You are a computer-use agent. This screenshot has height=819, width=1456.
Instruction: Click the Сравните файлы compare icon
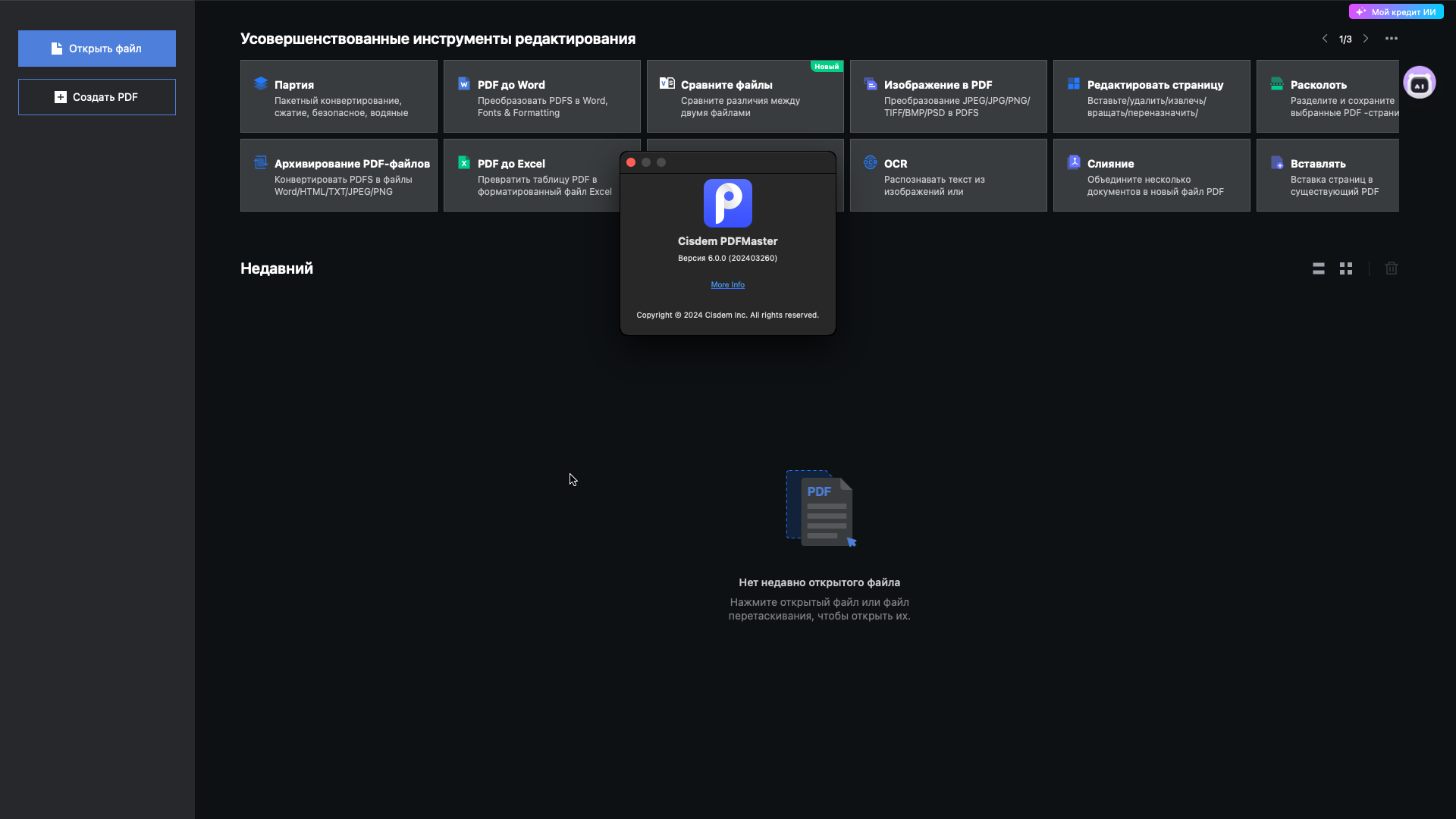point(667,83)
